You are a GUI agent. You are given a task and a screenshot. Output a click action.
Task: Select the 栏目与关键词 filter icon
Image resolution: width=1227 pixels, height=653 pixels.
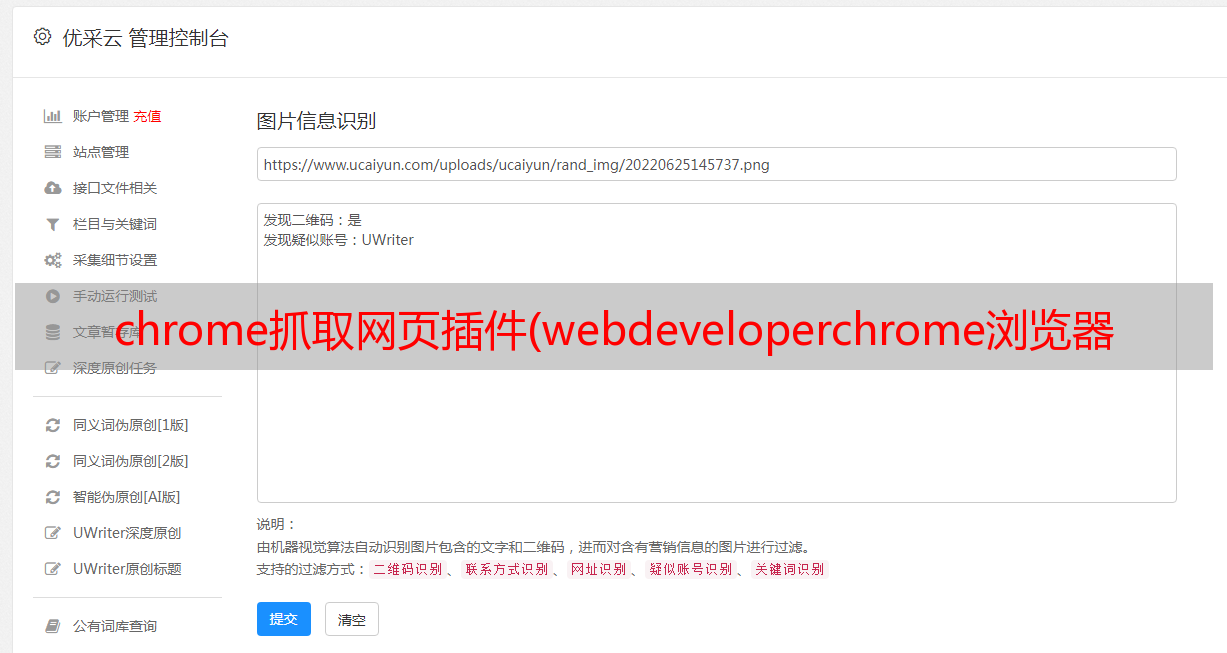coord(53,224)
